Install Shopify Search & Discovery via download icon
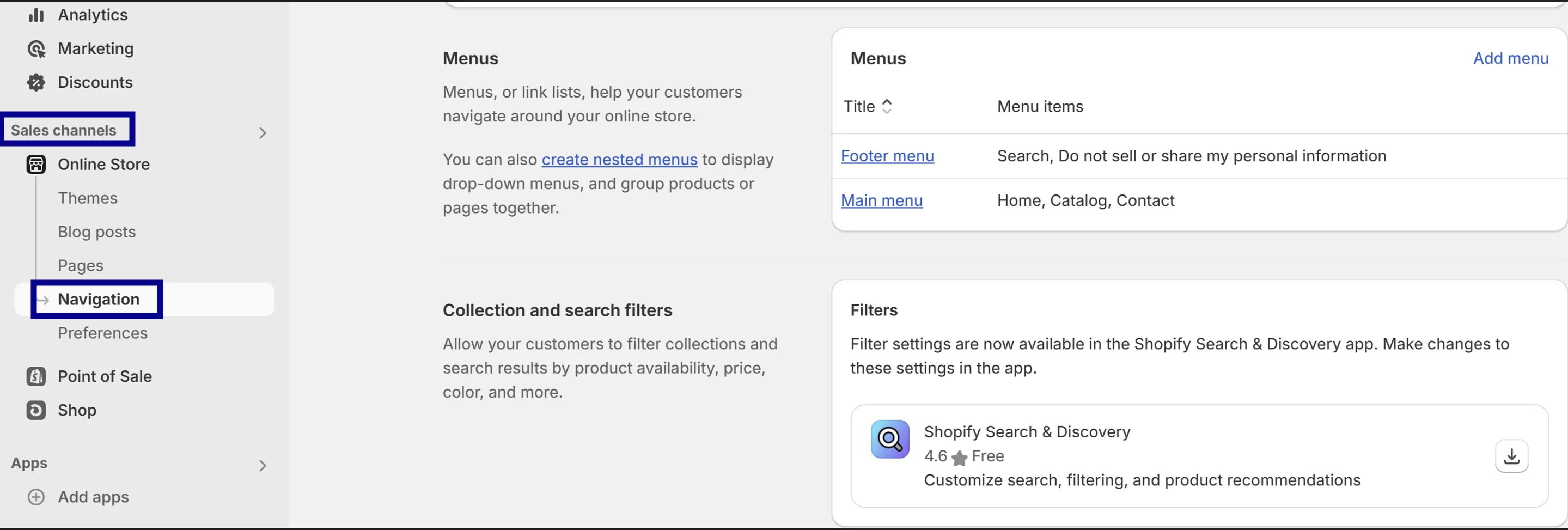1568x530 pixels. click(x=1511, y=456)
